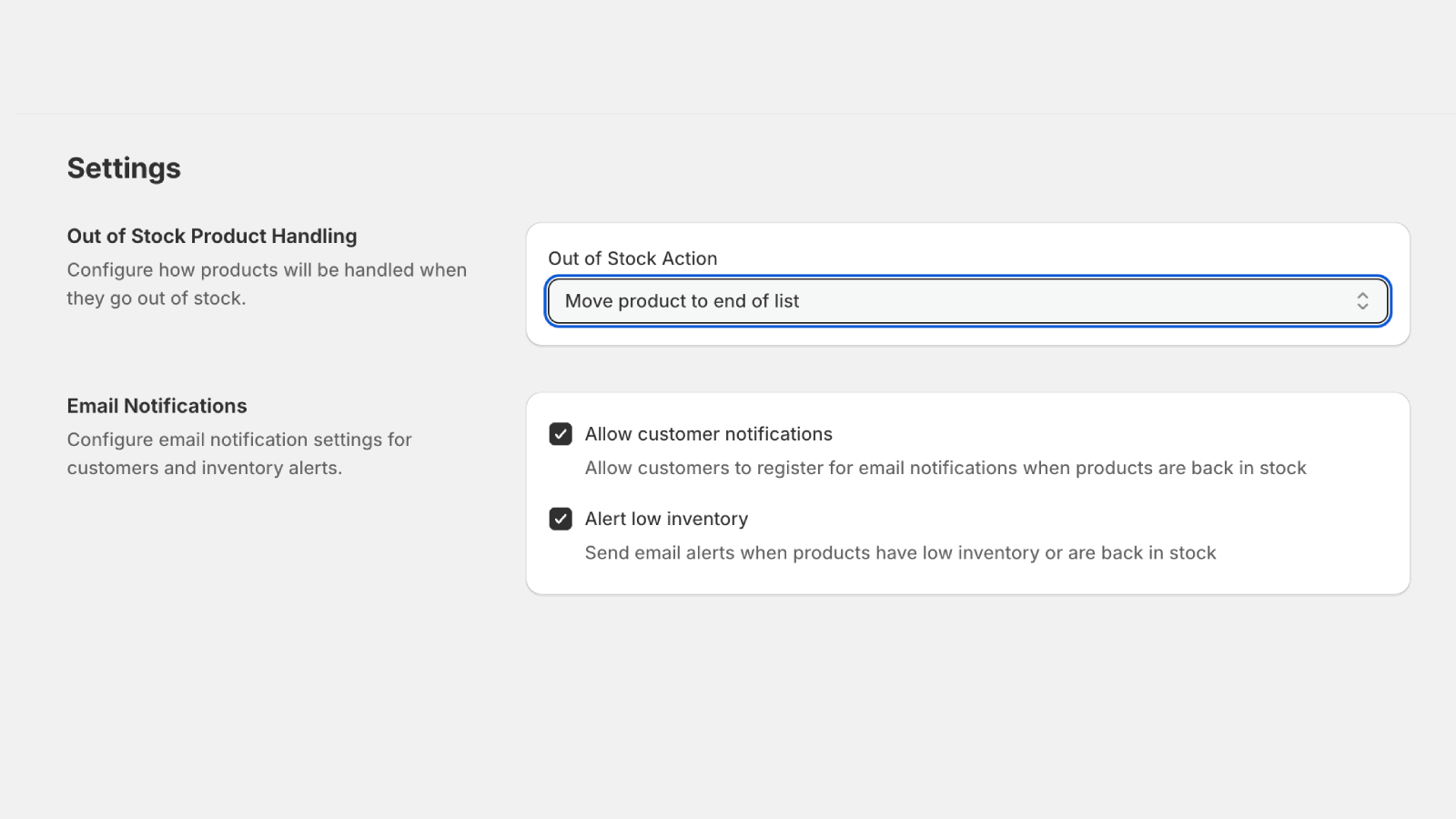Select the "Out of Stock Product Handling" heading
The image size is (1456, 819).
[x=212, y=237]
